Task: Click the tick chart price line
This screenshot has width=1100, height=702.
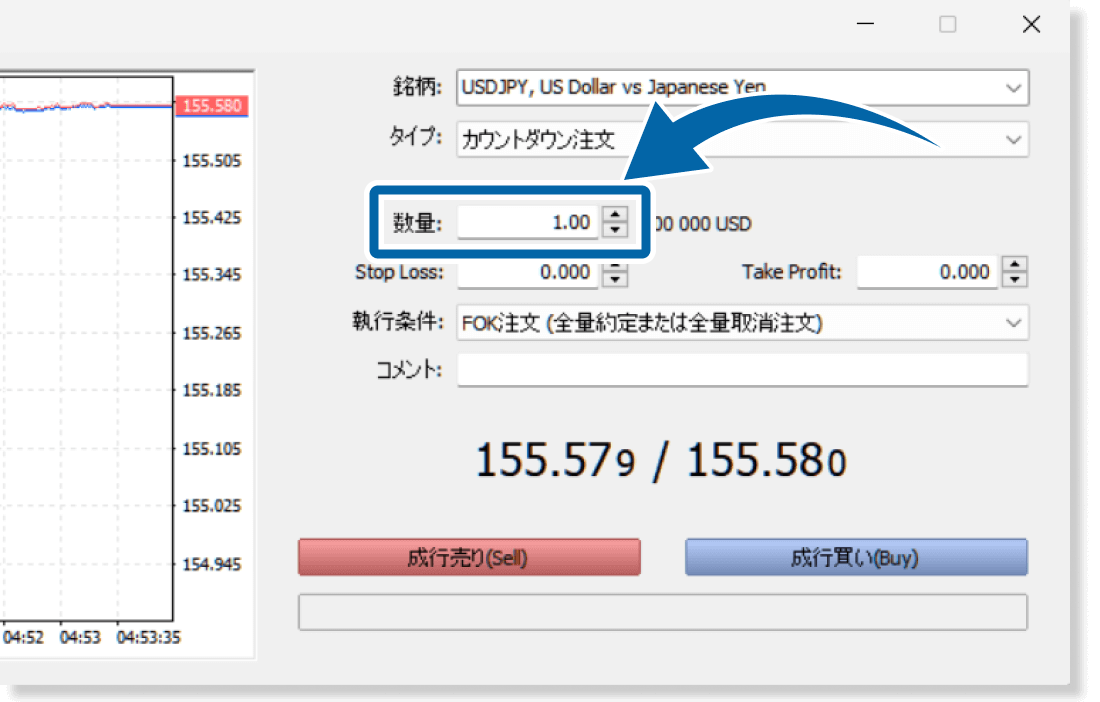Action: coord(86,107)
